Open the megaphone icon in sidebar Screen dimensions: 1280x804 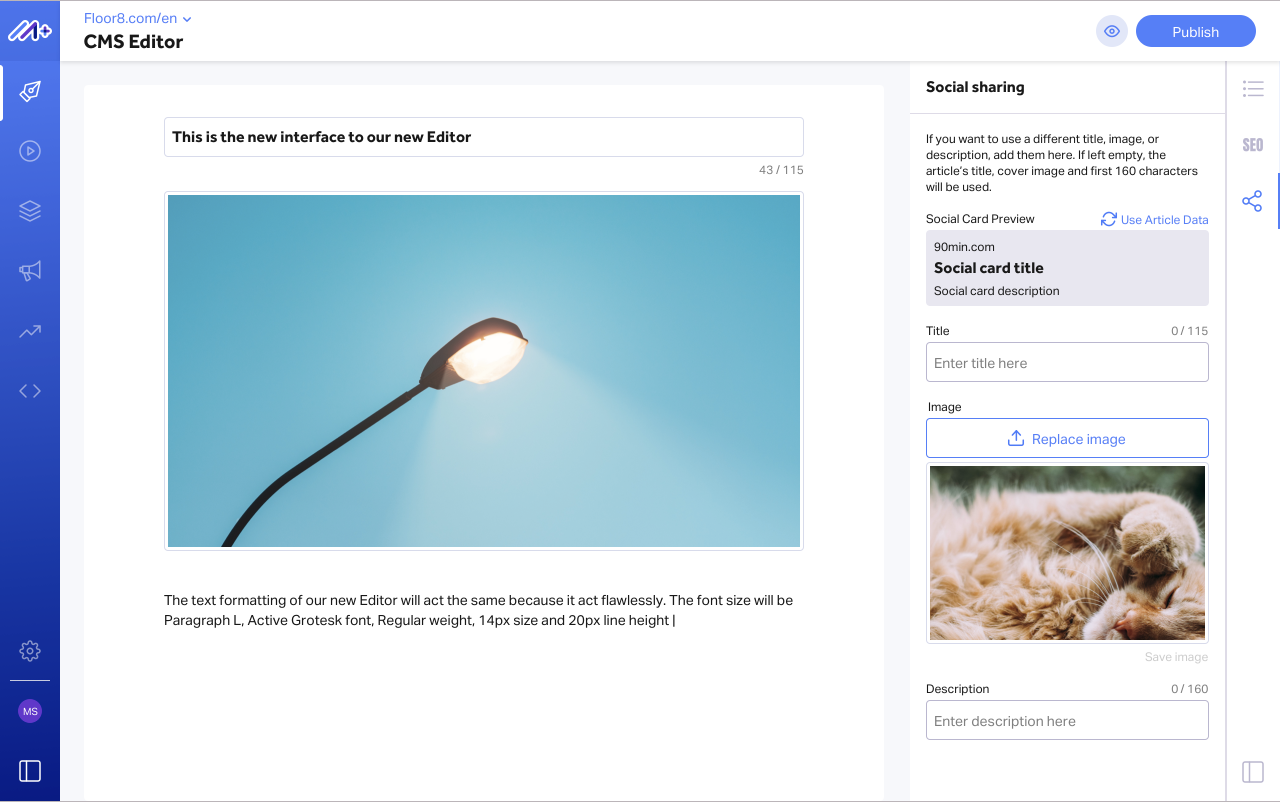(30, 271)
